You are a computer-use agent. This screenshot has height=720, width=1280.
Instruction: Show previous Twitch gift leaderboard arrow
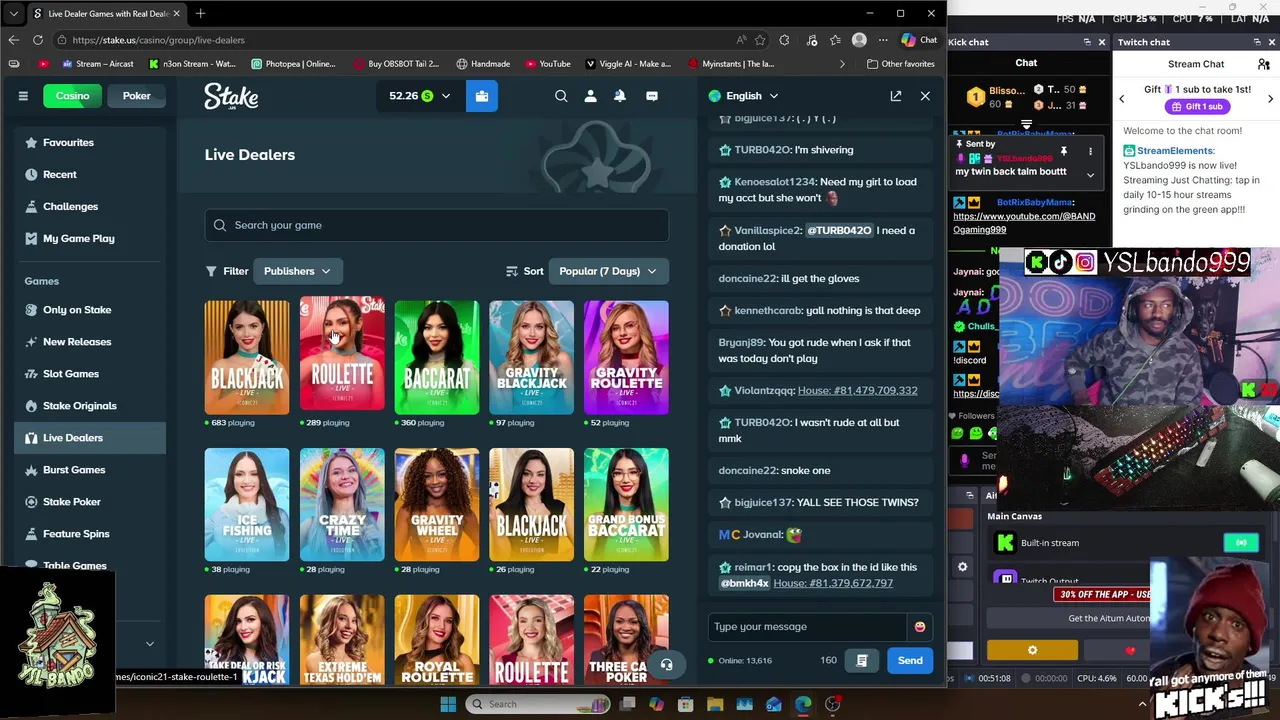coord(1121,98)
